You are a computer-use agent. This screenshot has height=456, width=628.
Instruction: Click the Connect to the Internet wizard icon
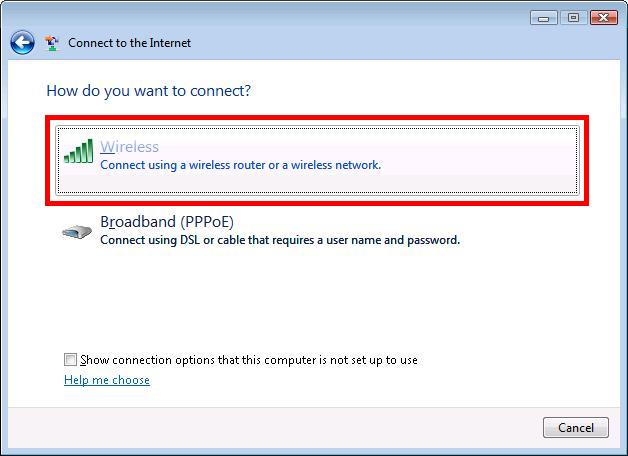point(51,43)
